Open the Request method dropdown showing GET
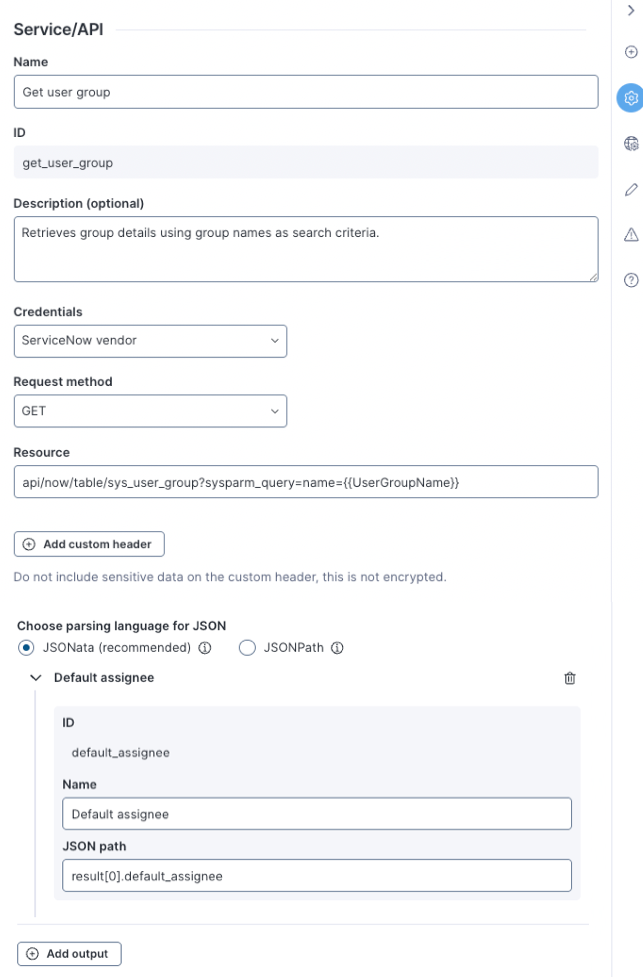Image resolution: width=643 pixels, height=977 pixels. [150, 411]
